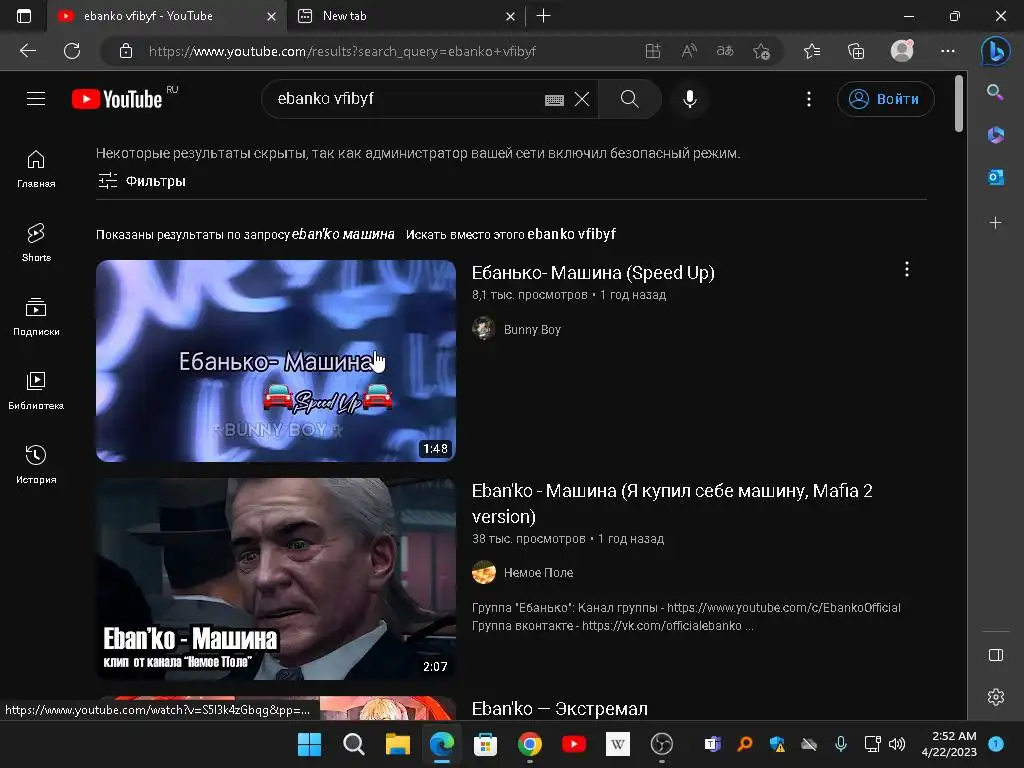
Task: Go back in browser
Action: click(x=28, y=51)
